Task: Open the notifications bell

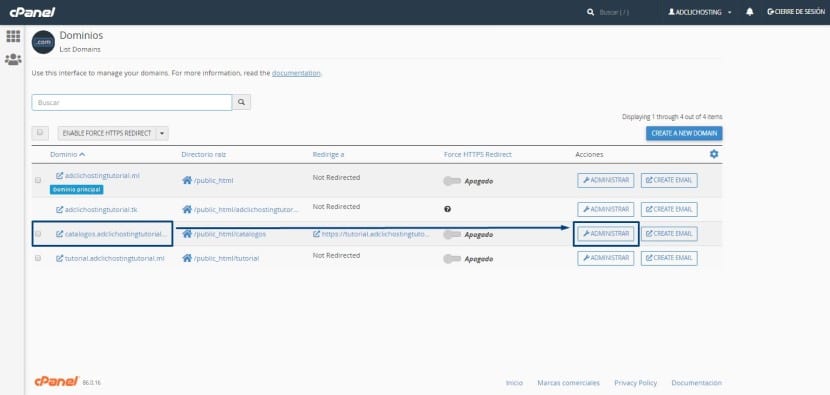Action: click(750, 12)
